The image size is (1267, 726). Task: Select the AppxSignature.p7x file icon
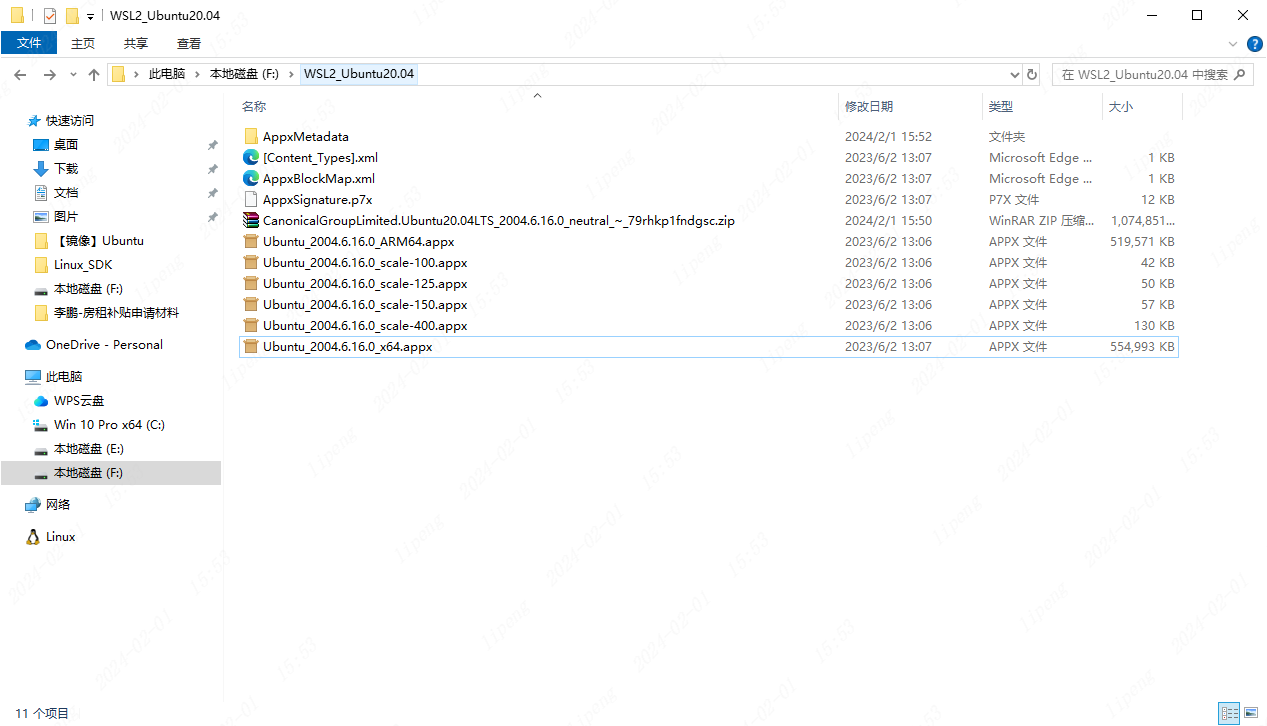[x=251, y=199]
